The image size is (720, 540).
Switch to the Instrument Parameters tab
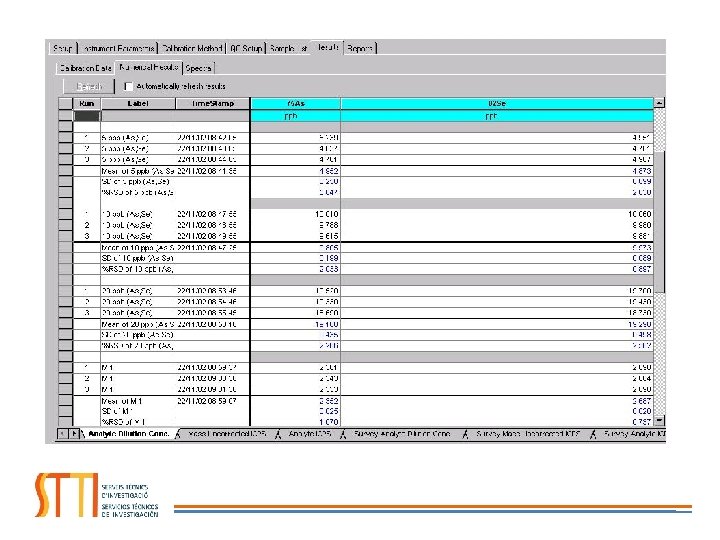coord(118,48)
